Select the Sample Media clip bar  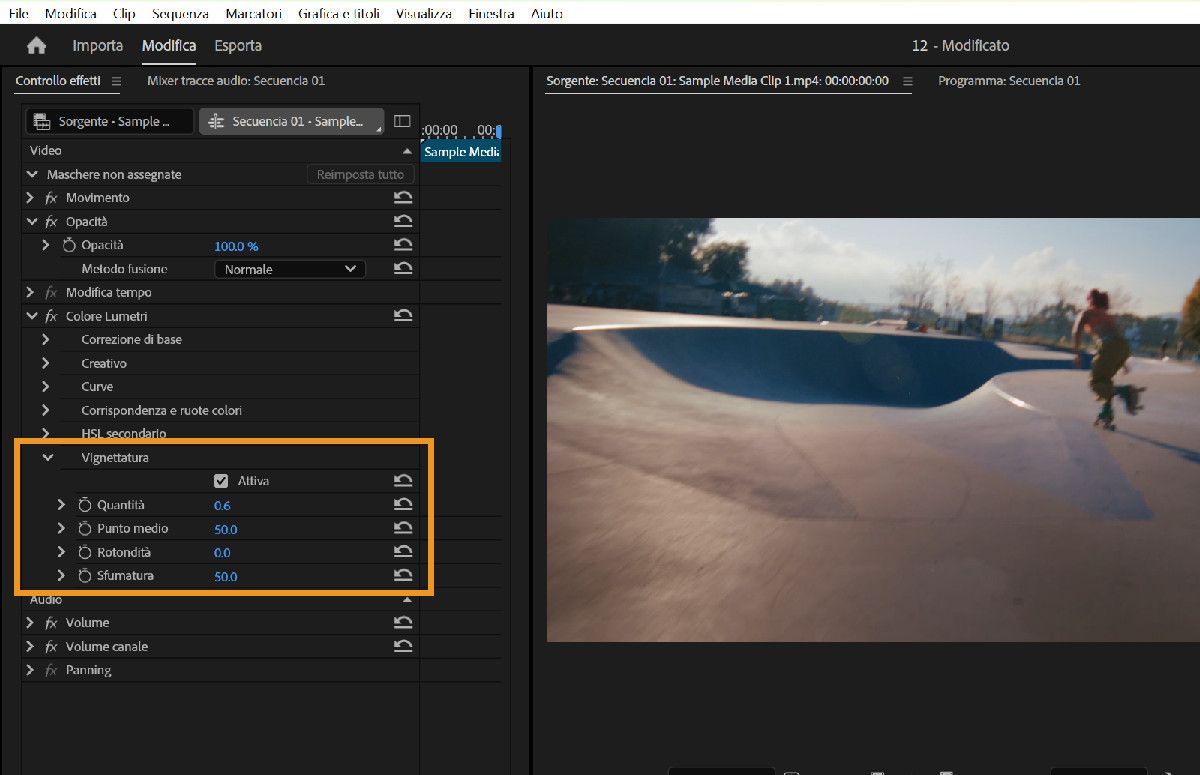461,151
